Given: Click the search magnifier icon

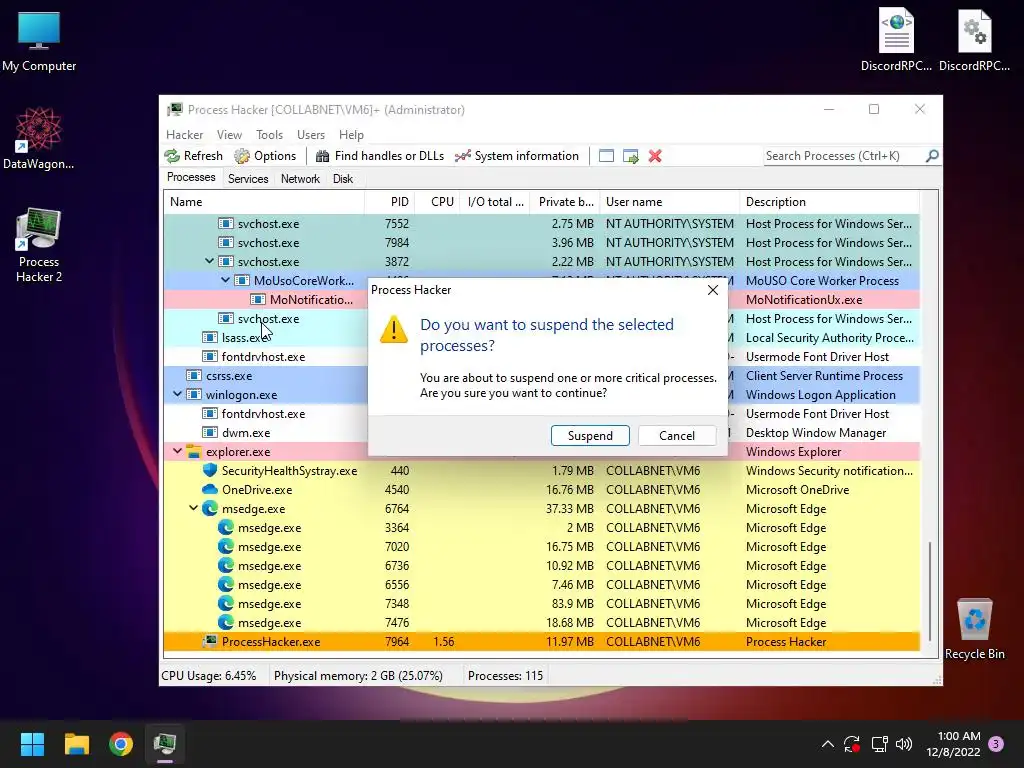Looking at the screenshot, I should tap(932, 156).
